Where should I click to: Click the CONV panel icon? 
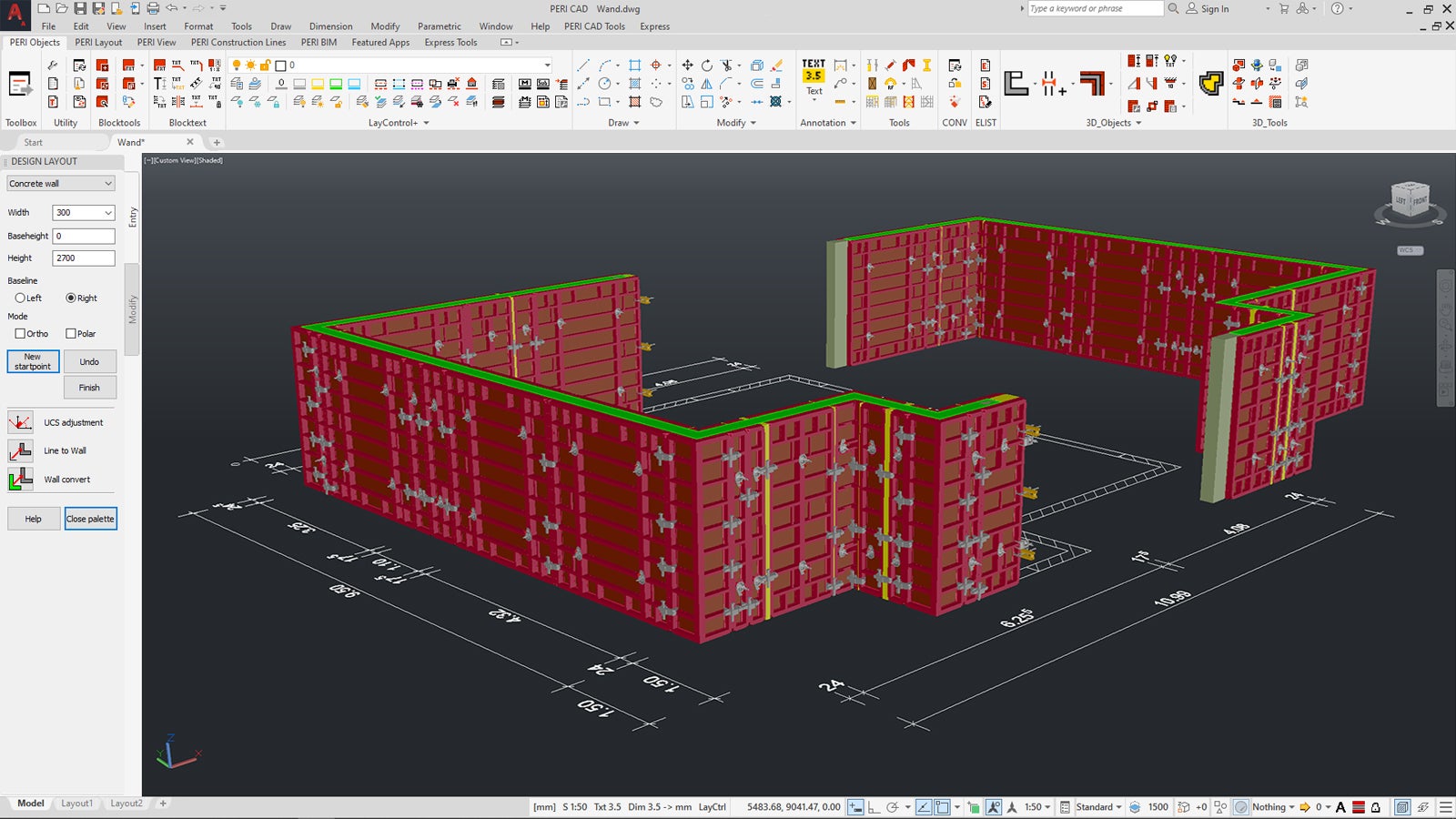point(955,66)
